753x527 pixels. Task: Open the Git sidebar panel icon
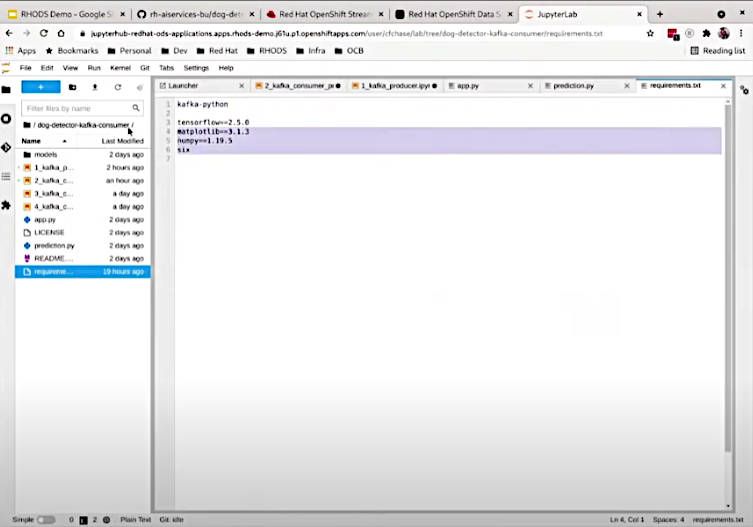(6, 147)
